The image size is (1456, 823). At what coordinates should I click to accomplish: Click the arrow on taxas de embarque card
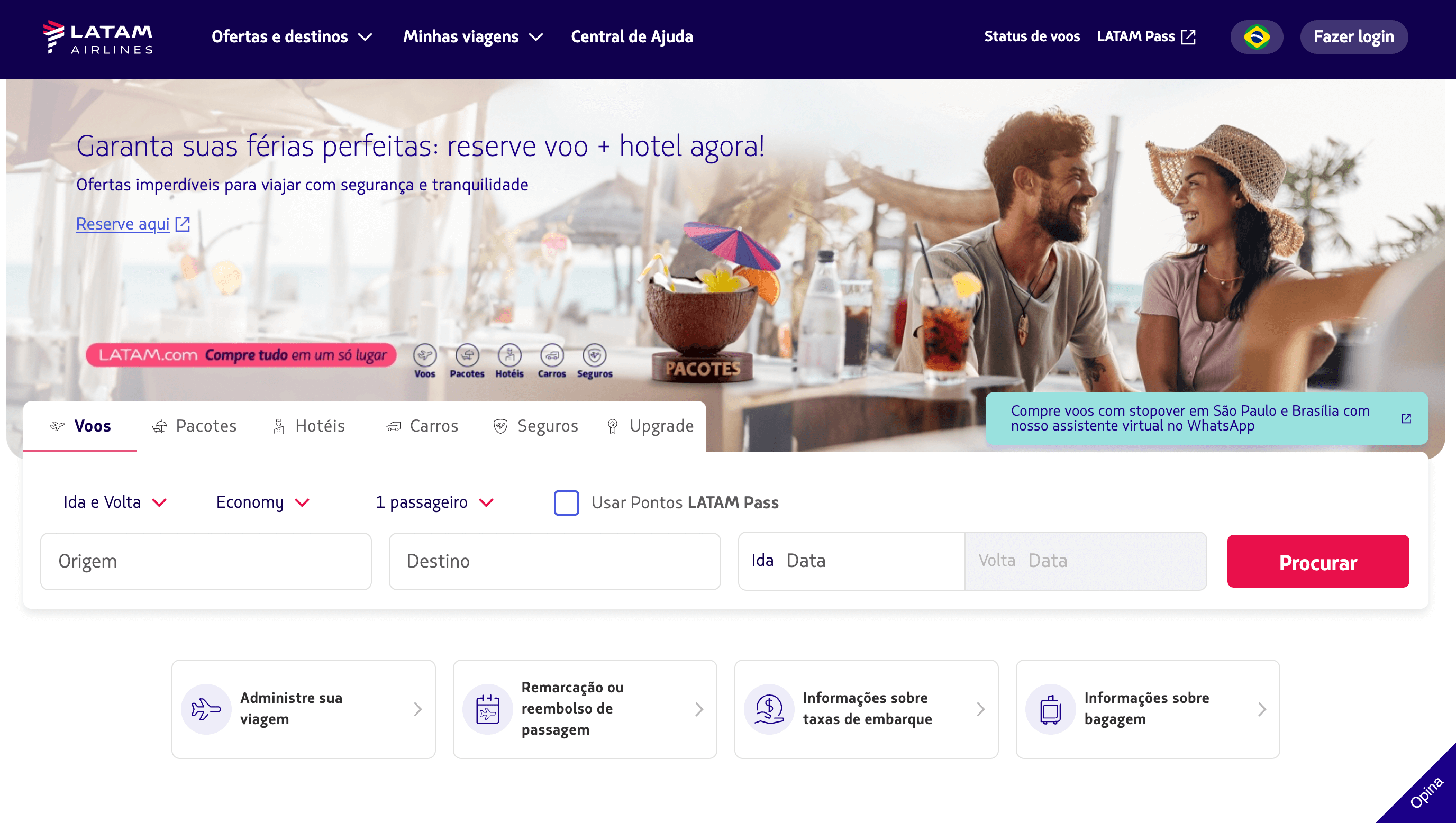click(x=981, y=709)
